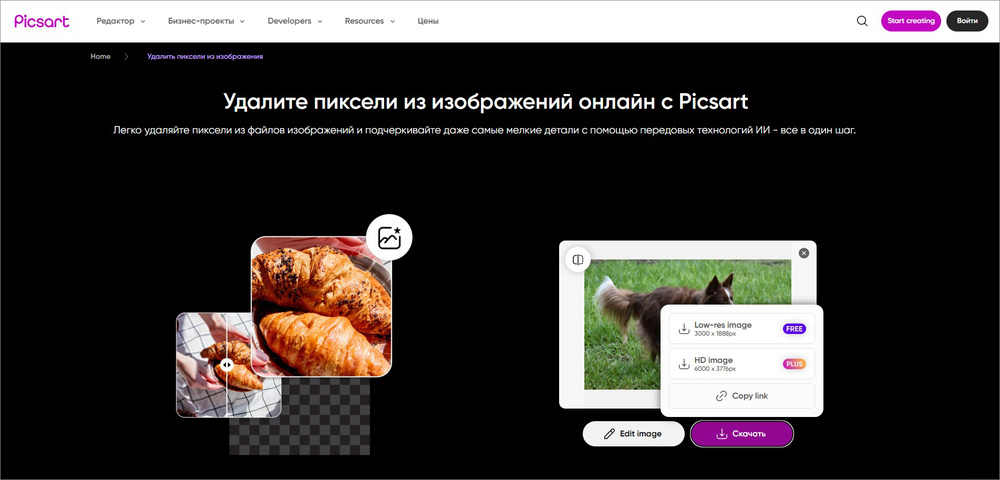The width and height of the screenshot is (1000, 480).
Task: Expand the Developers menu
Action: [295, 21]
